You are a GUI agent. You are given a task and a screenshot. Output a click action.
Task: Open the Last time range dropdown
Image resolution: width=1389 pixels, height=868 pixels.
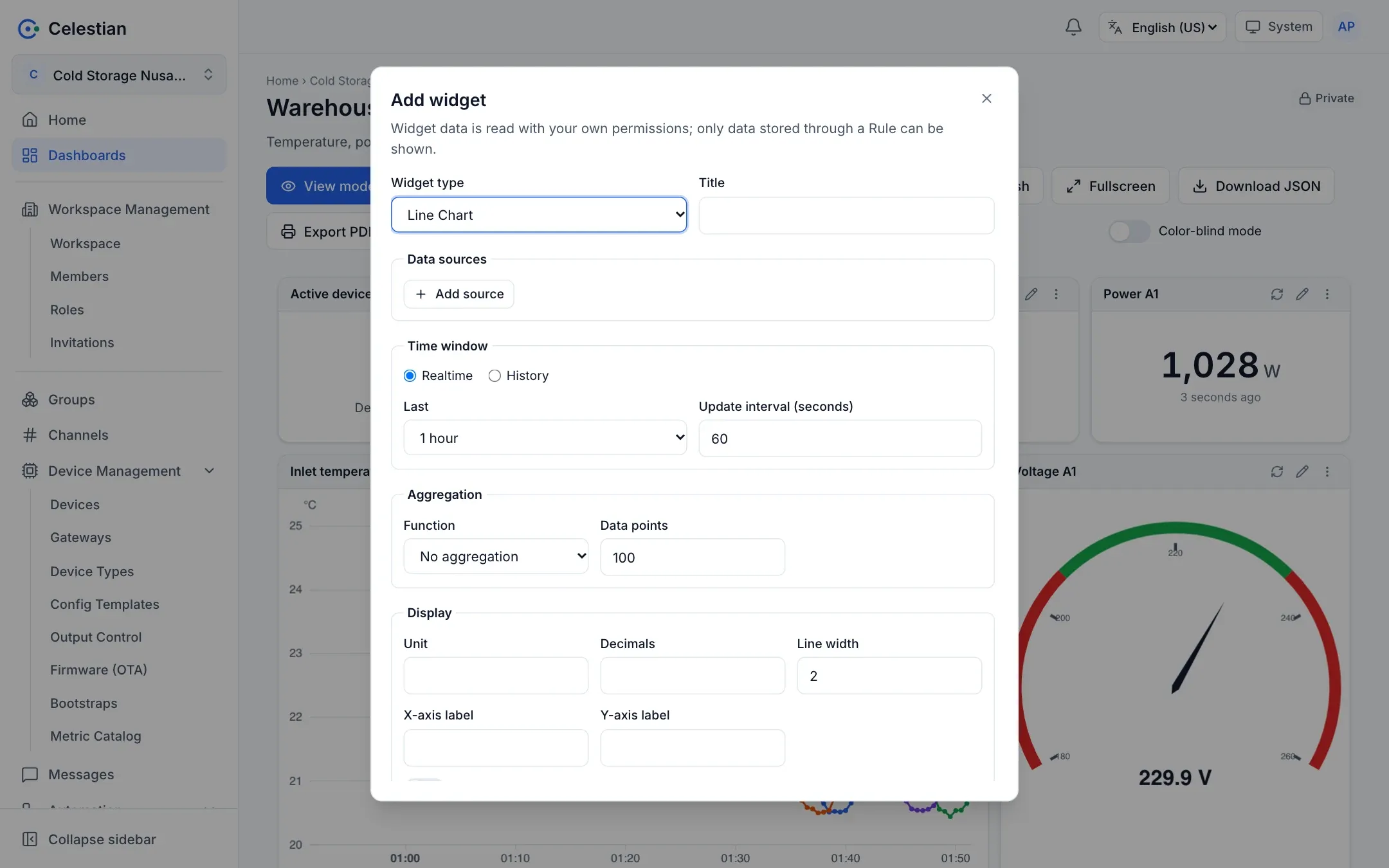545,438
